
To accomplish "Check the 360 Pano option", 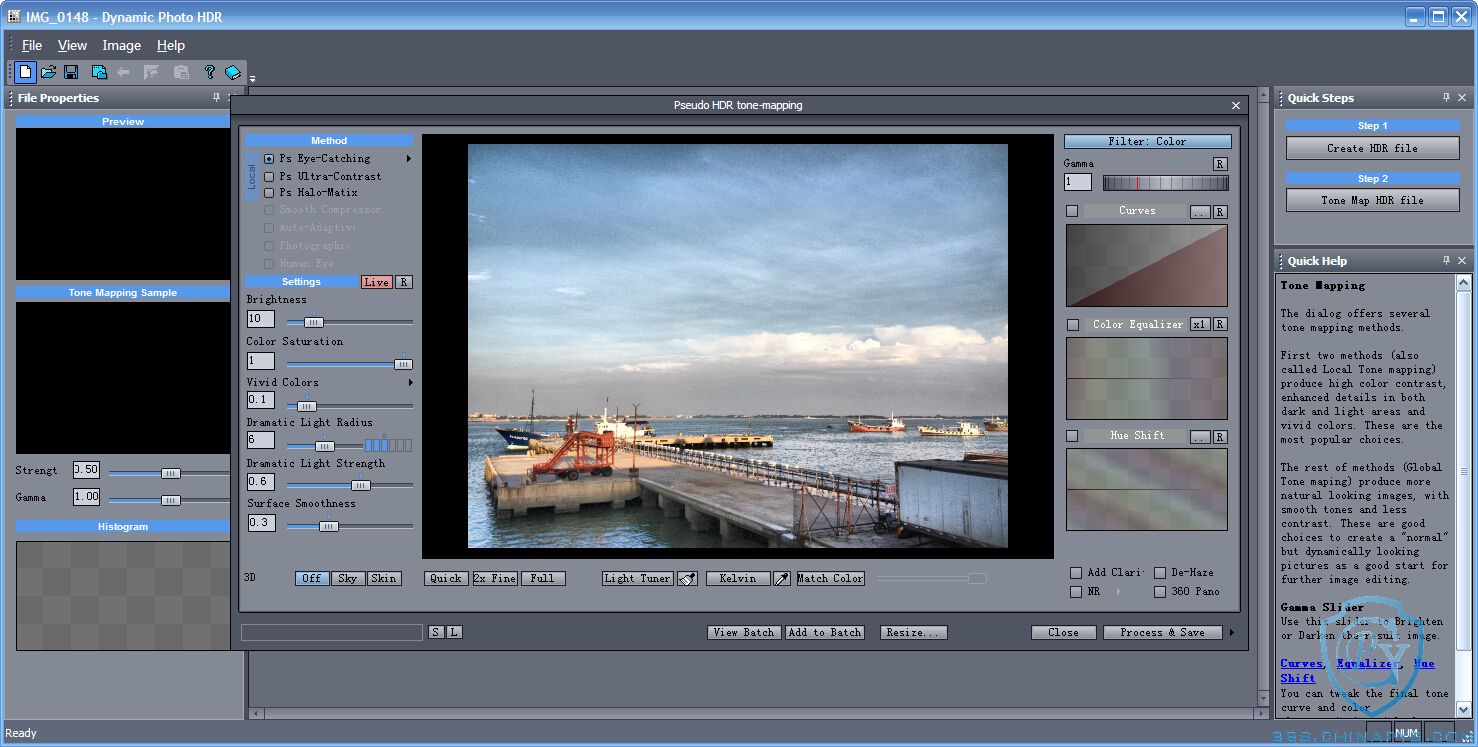I will tap(1160, 592).
